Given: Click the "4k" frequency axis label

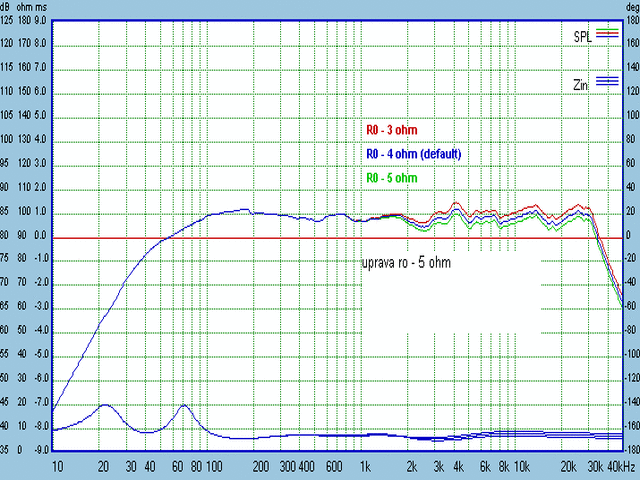Looking at the screenshot, I should coord(458,466).
